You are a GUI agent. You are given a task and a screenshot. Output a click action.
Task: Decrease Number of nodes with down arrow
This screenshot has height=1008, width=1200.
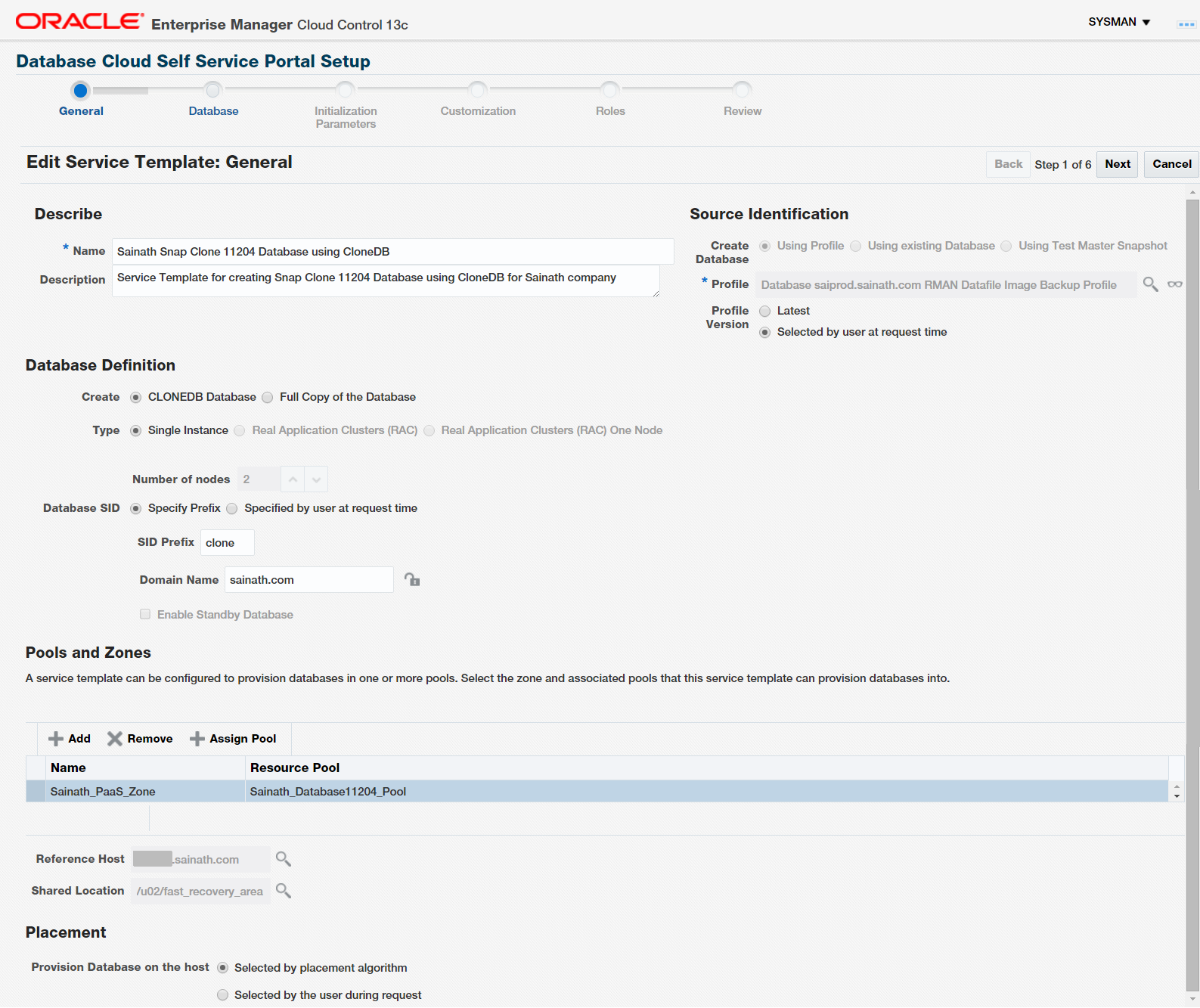[x=316, y=479]
